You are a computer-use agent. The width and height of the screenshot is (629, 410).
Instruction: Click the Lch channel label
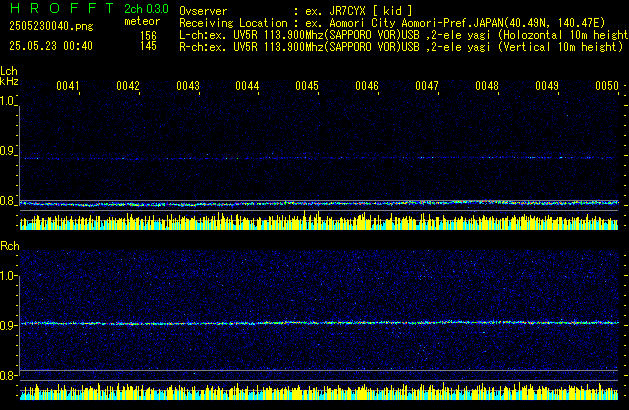click(x=9, y=71)
